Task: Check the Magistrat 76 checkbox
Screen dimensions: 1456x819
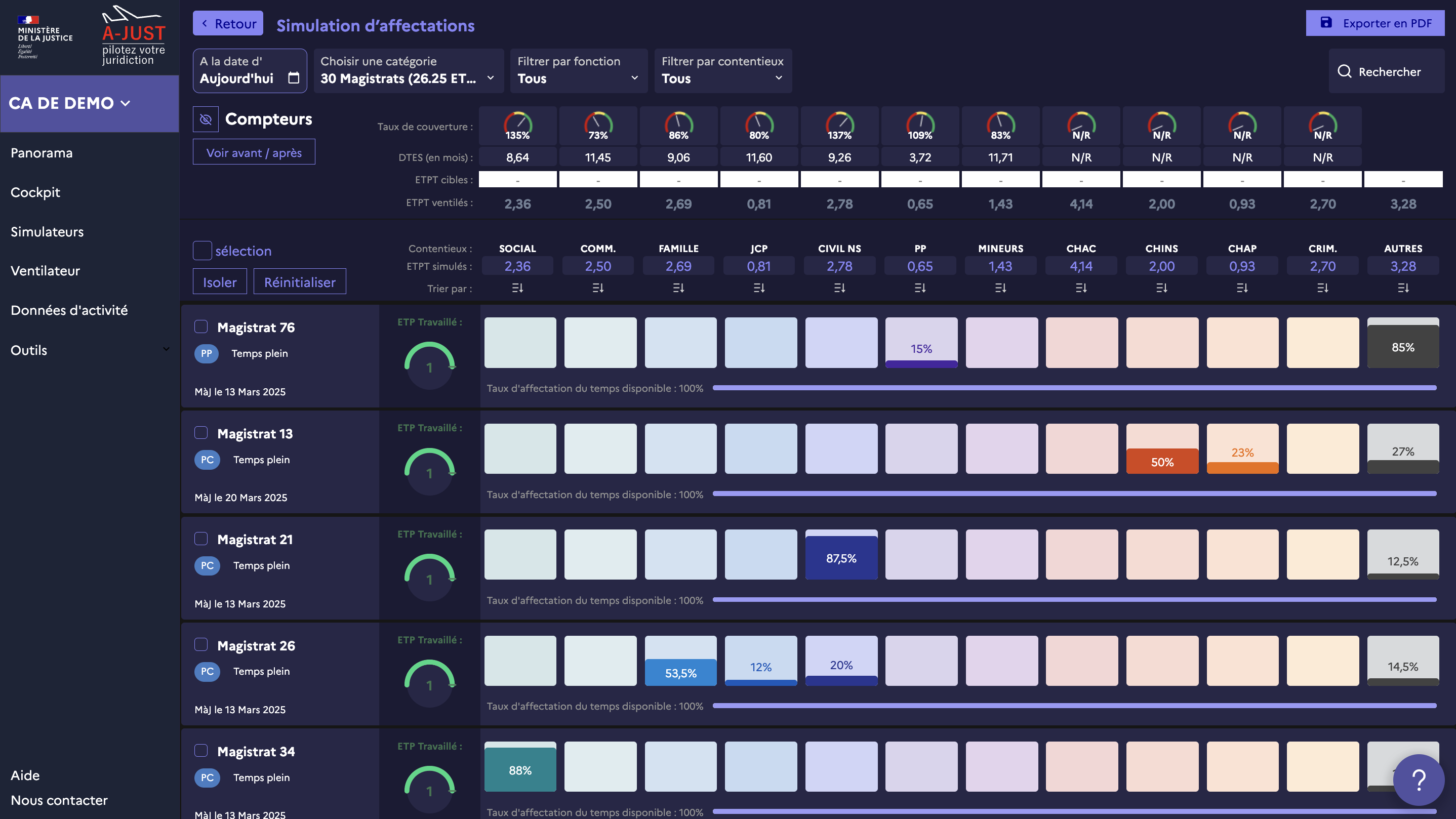Action: 201,326
